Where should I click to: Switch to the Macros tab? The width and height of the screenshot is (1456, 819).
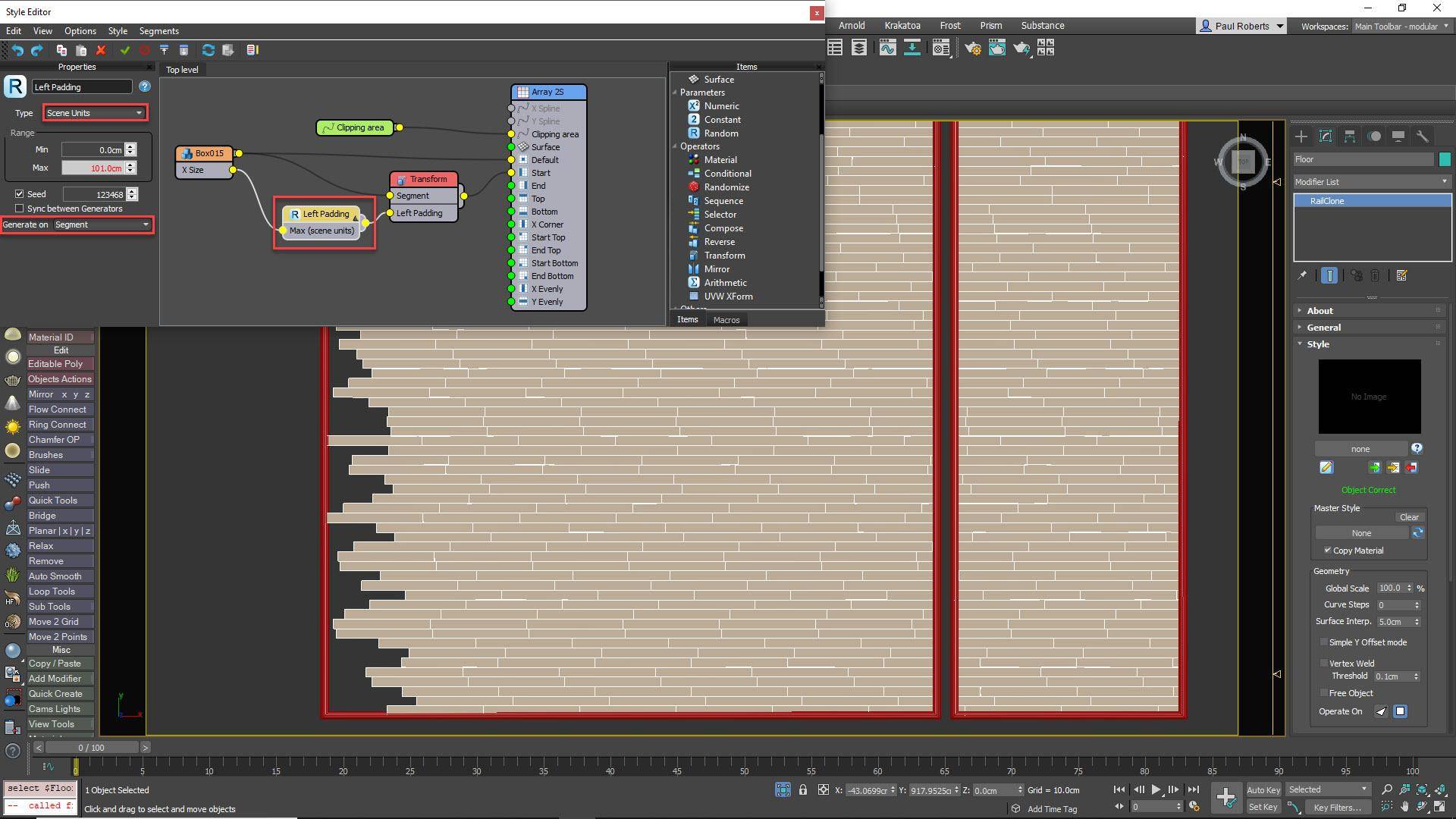[726, 320]
